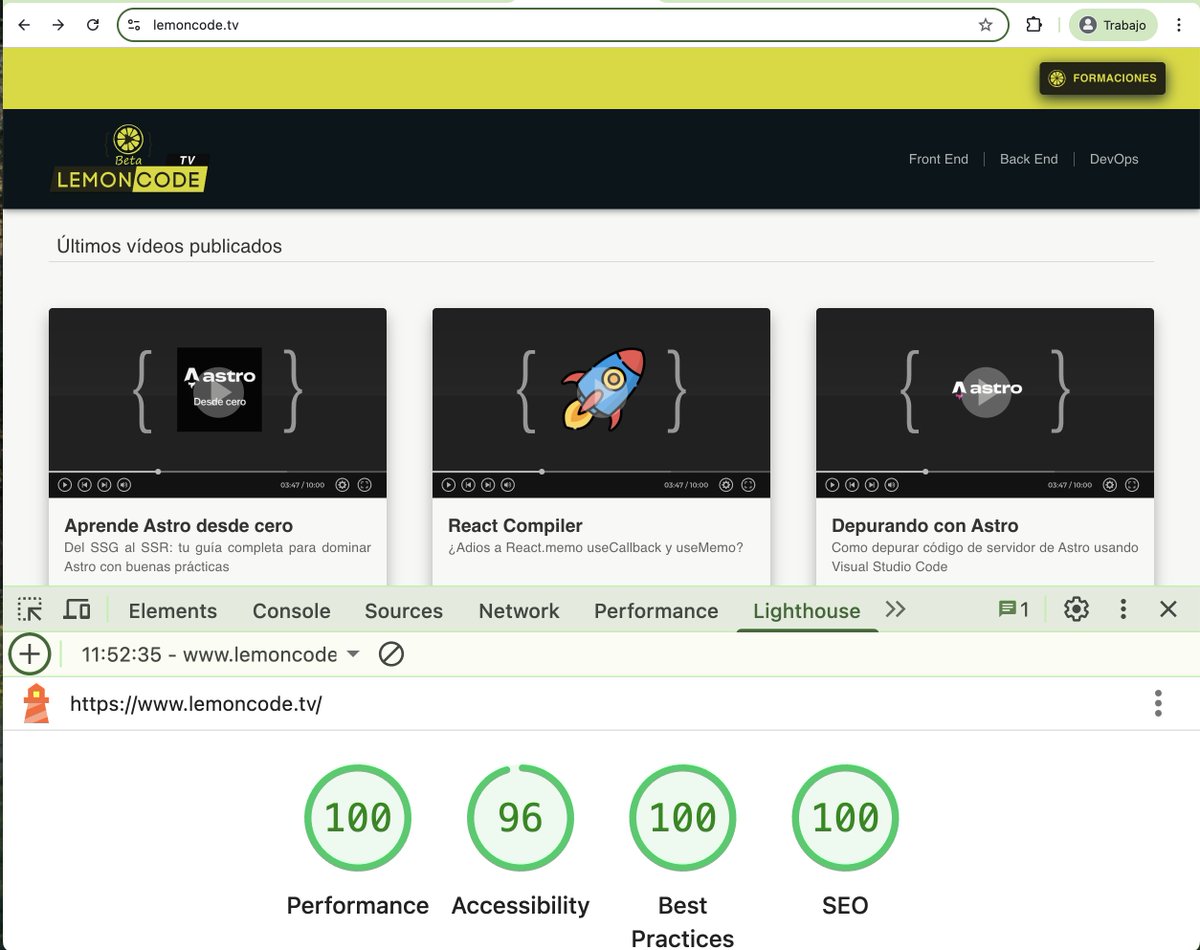
Task: Close the DevTools panel
Action: pyautogui.click(x=1168, y=609)
